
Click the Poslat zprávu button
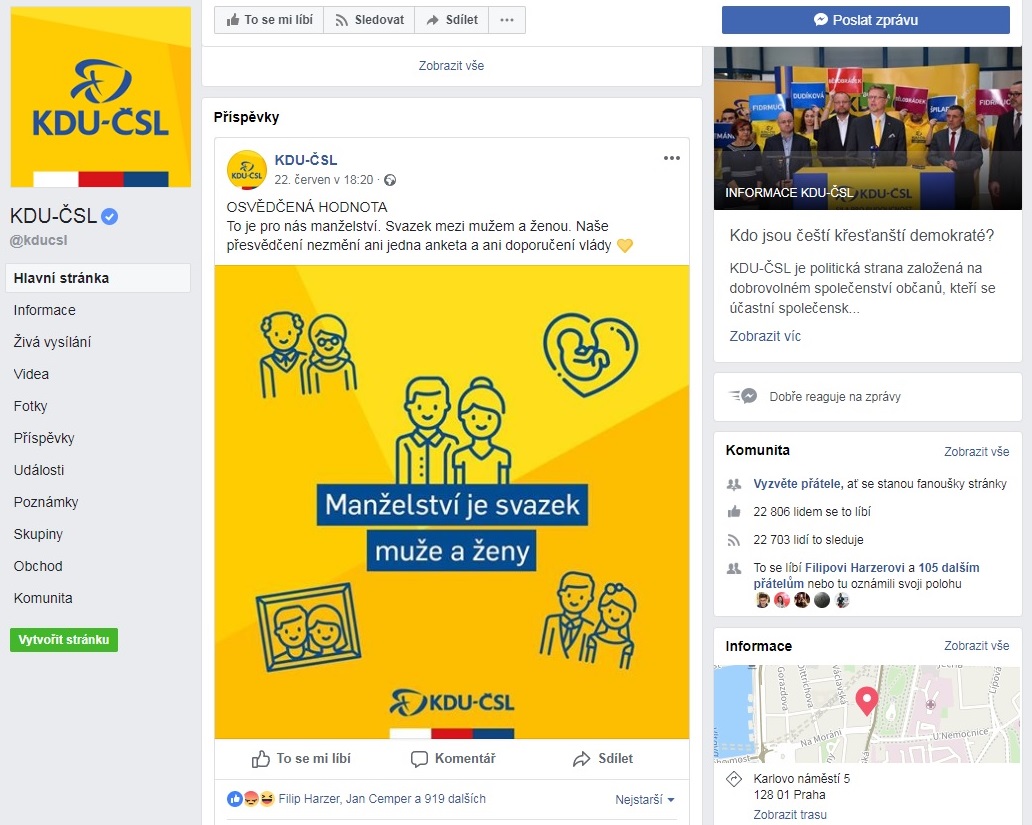coord(865,20)
